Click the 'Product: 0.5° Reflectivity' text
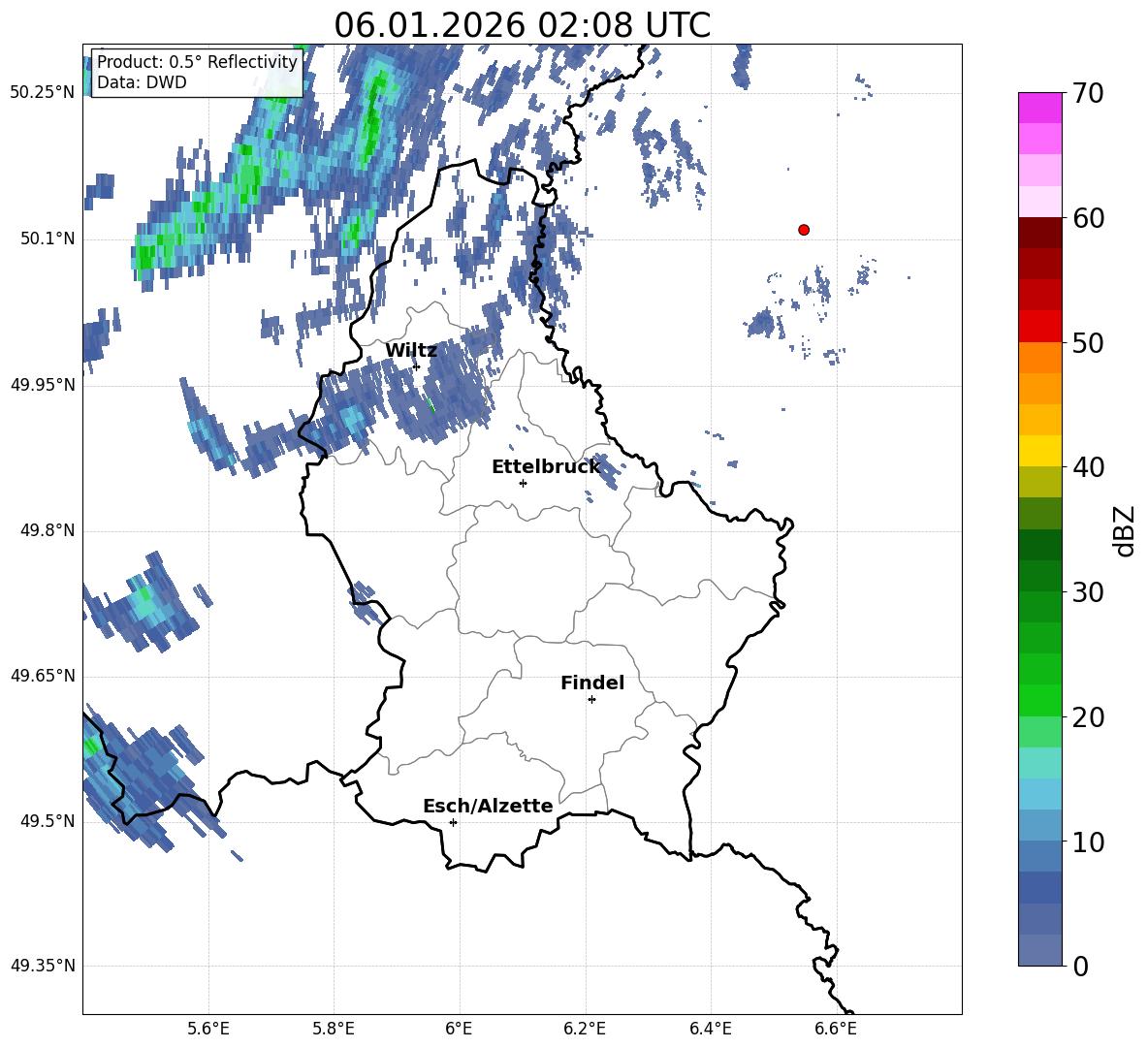The image size is (1148, 1048). (x=197, y=61)
